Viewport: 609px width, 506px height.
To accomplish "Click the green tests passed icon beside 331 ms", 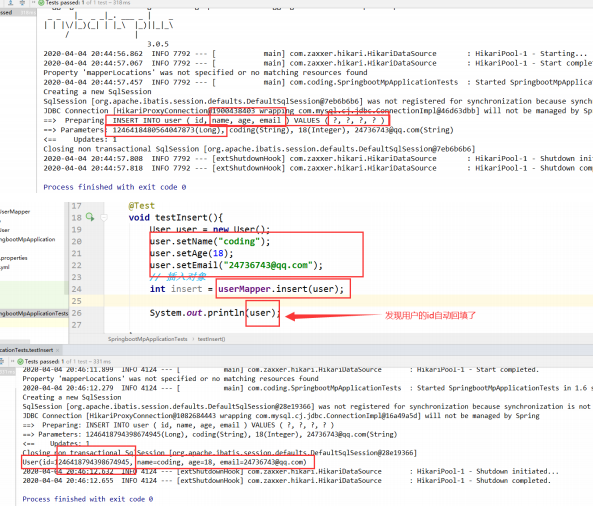I will 21,362.
